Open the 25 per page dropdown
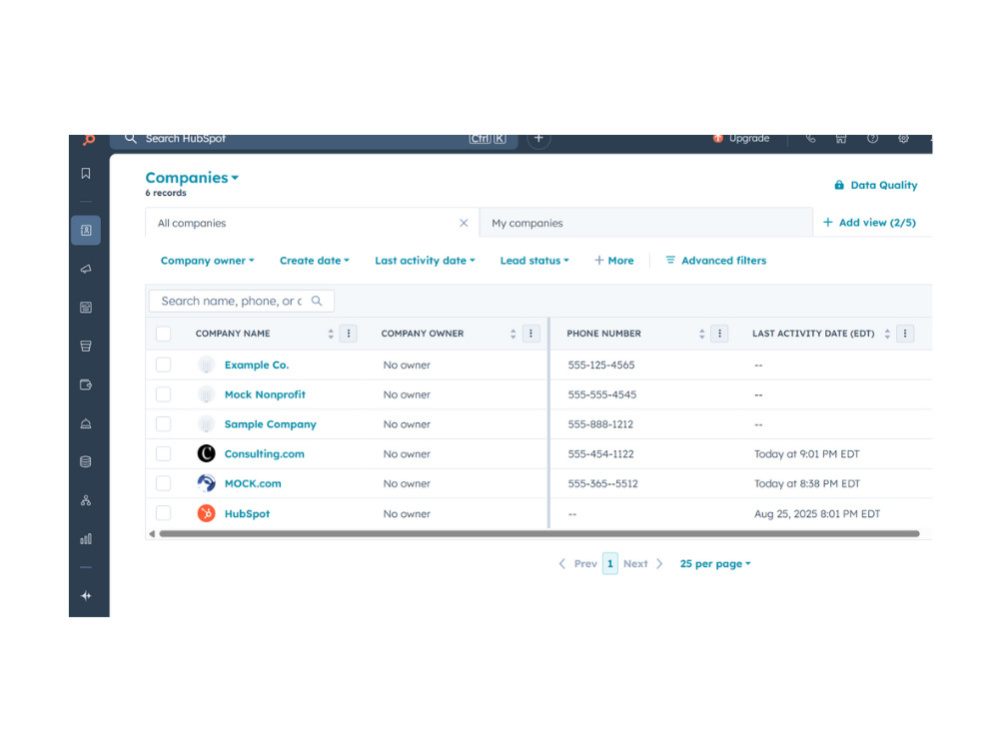Image resolution: width=1000 pixels, height=750 pixels. (715, 564)
